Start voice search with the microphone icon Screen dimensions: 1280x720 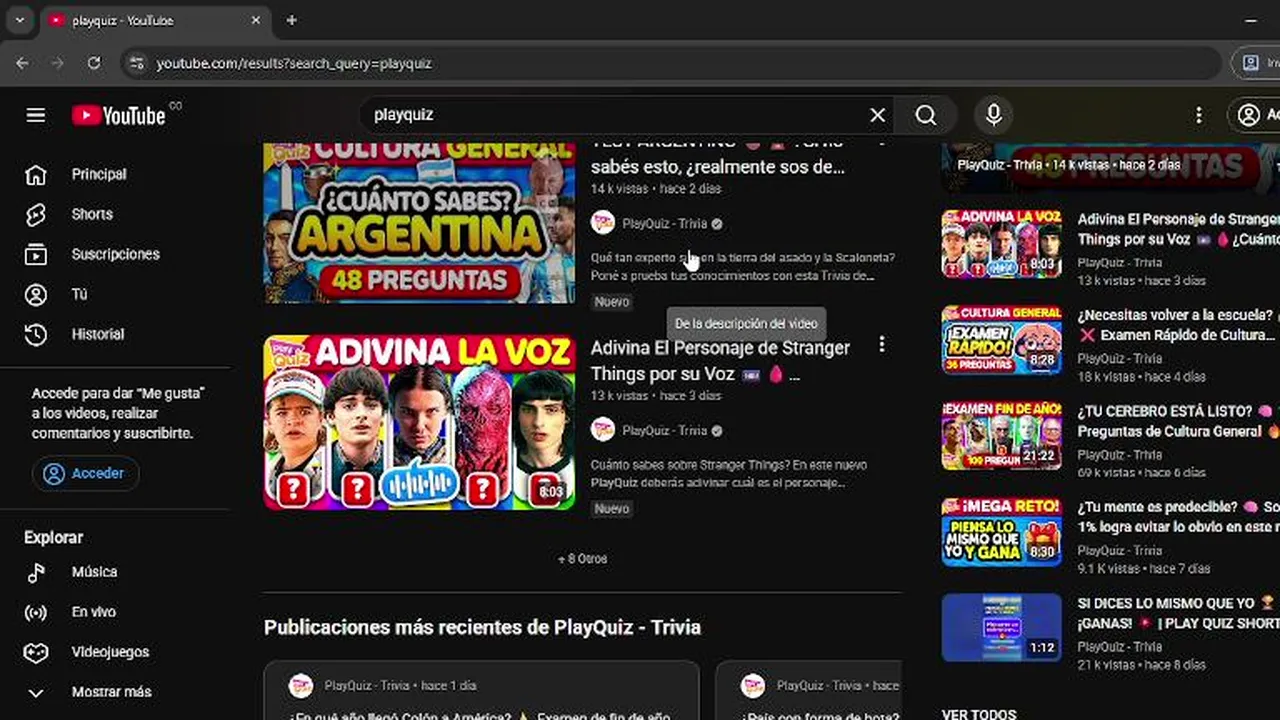[x=993, y=115]
